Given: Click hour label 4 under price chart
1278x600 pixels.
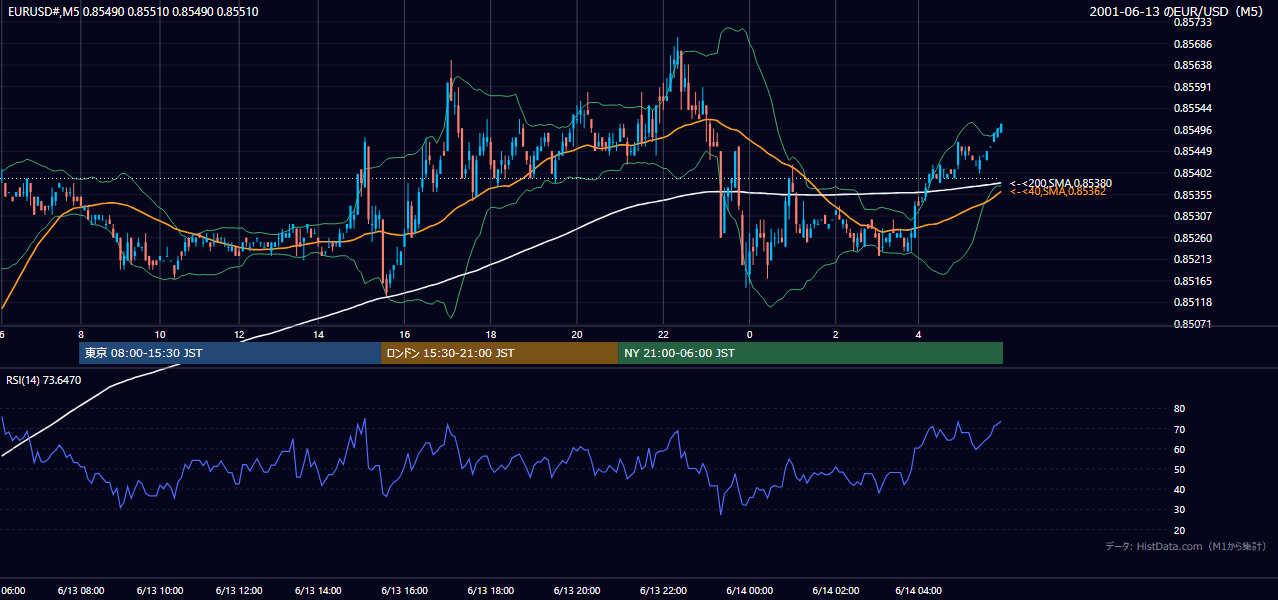Looking at the screenshot, I should 918,334.
